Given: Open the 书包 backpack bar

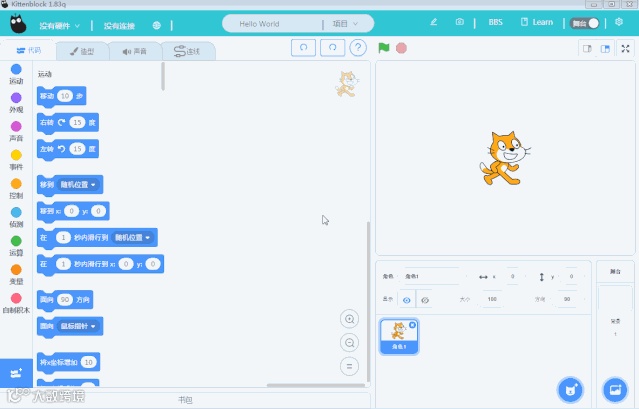Looking at the screenshot, I should [185, 400].
